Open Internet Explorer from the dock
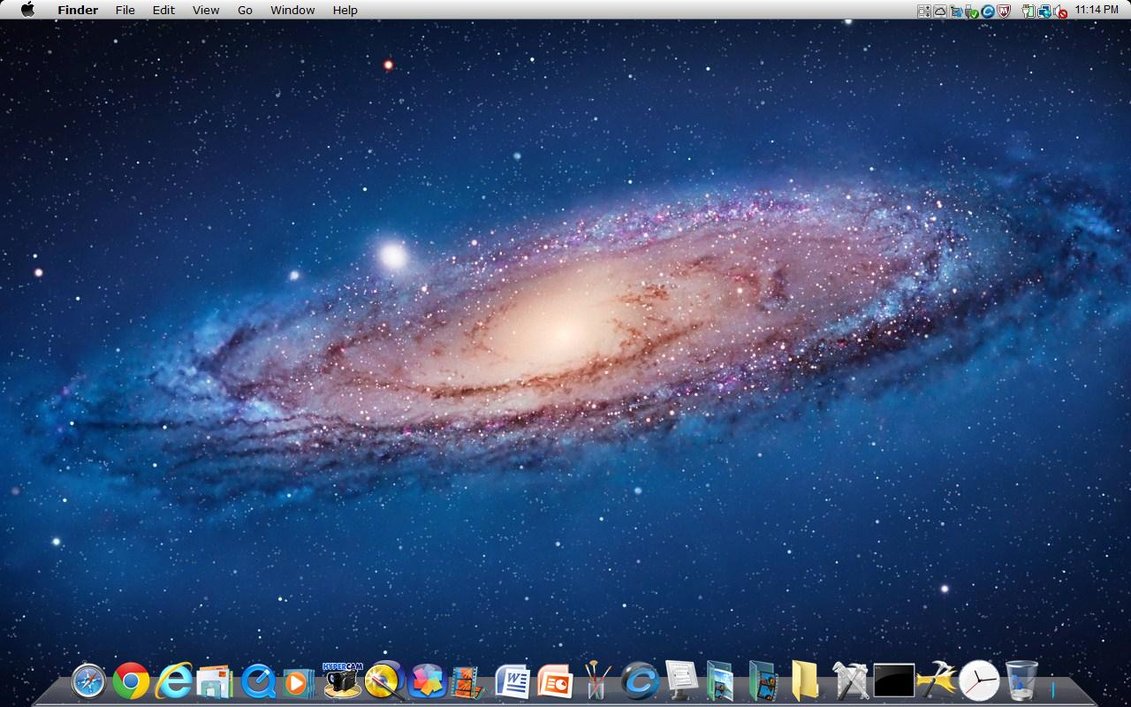 (173, 681)
